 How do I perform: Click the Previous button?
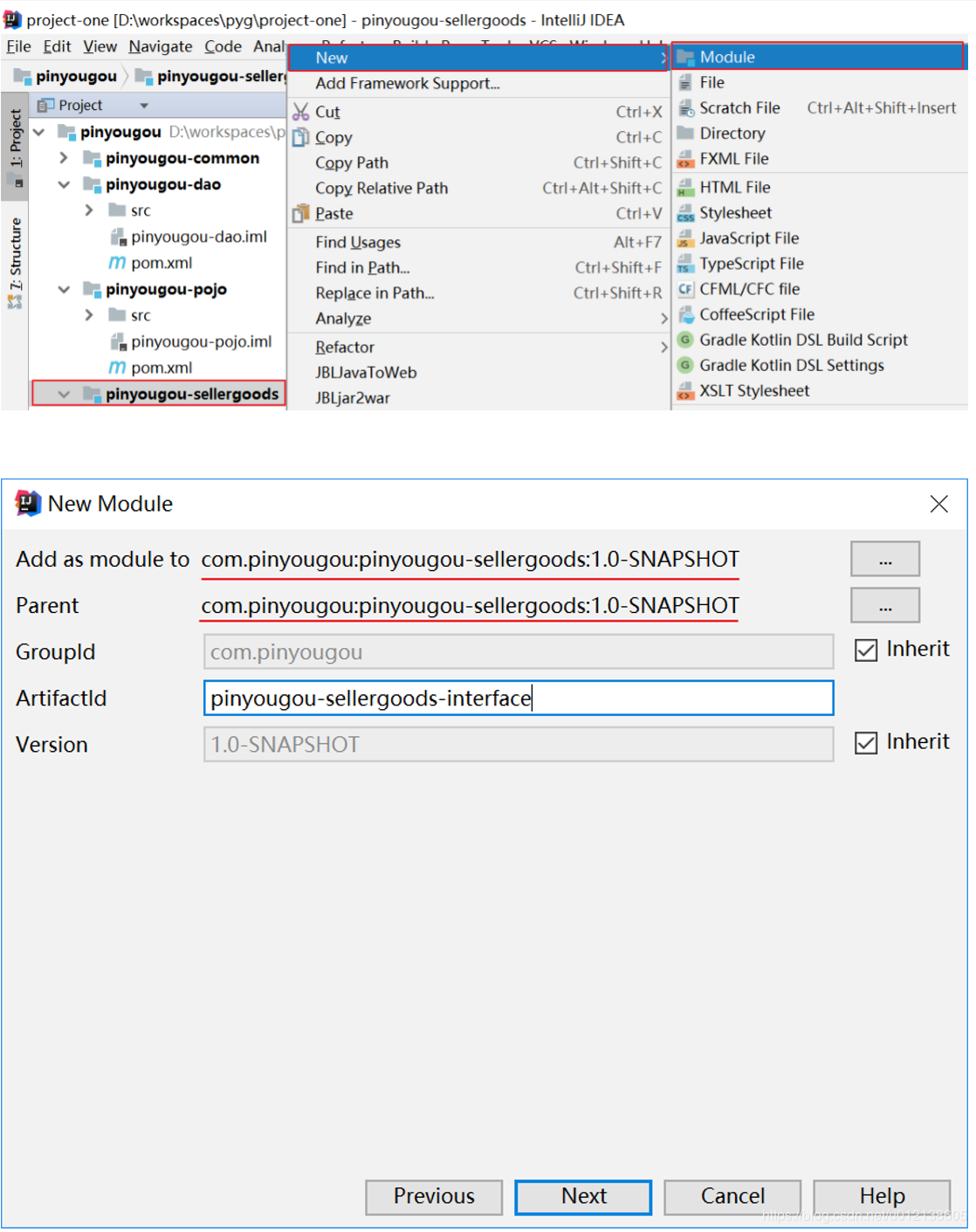(434, 1196)
